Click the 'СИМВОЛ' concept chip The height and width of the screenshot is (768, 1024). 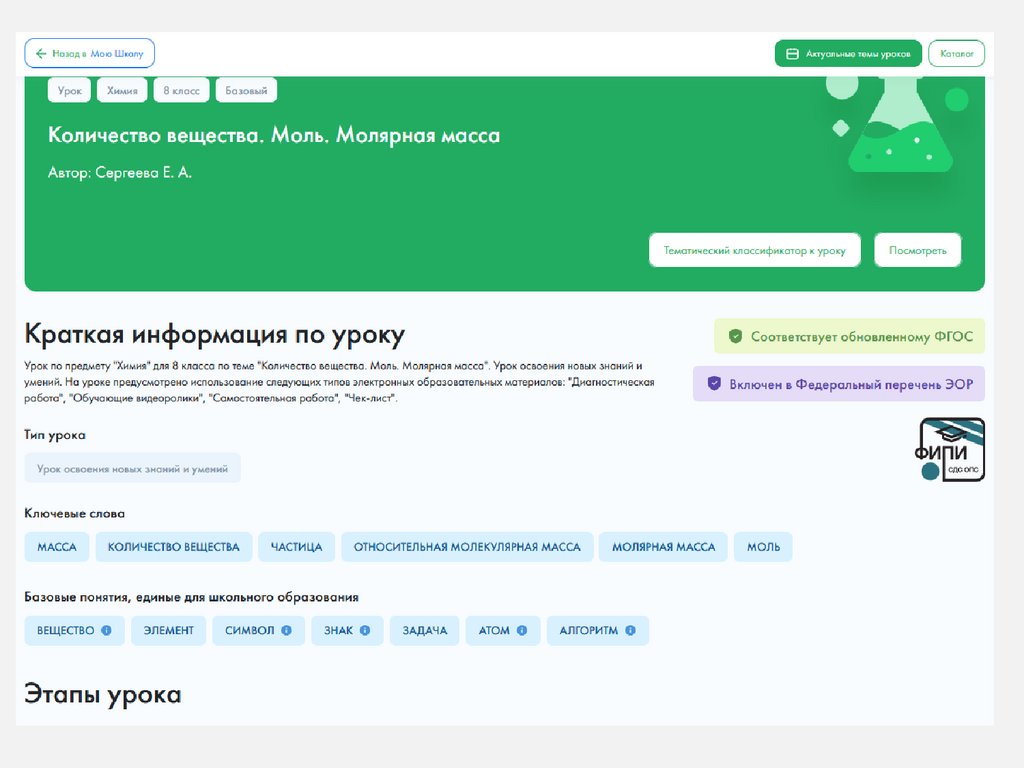pyautogui.click(x=259, y=630)
